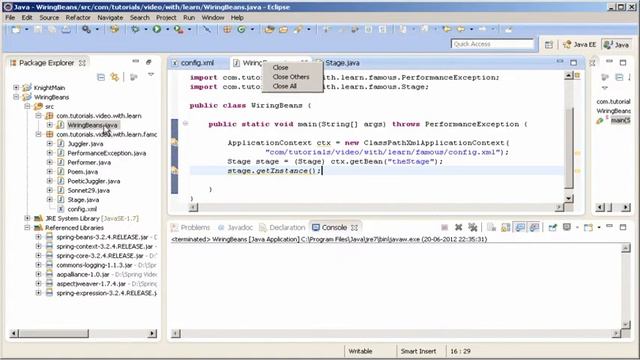Expand spring-beans-3.2.4.RELEASE.jar node
The height and width of the screenshot is (360, 640).
(x=38, y=237)
